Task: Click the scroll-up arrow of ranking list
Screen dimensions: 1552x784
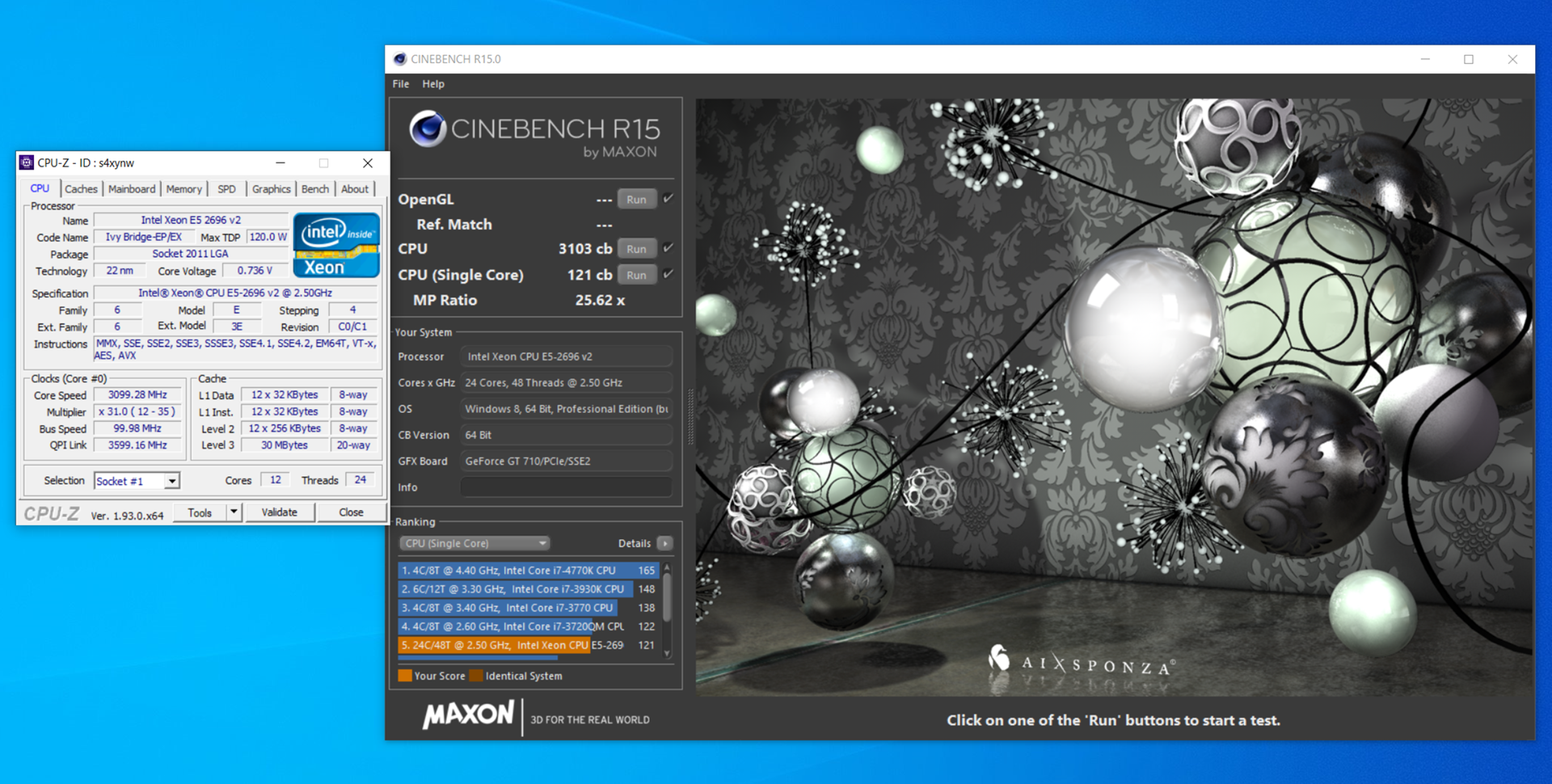Action: [x=667, y=568]
